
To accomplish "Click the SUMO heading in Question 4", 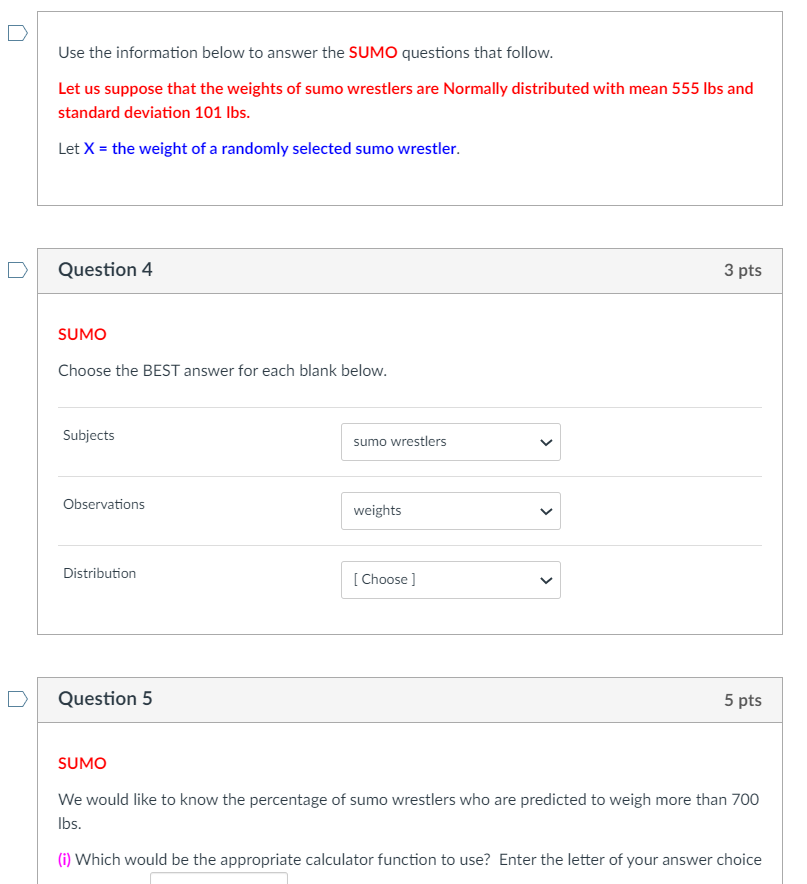I will pos(81,334).
